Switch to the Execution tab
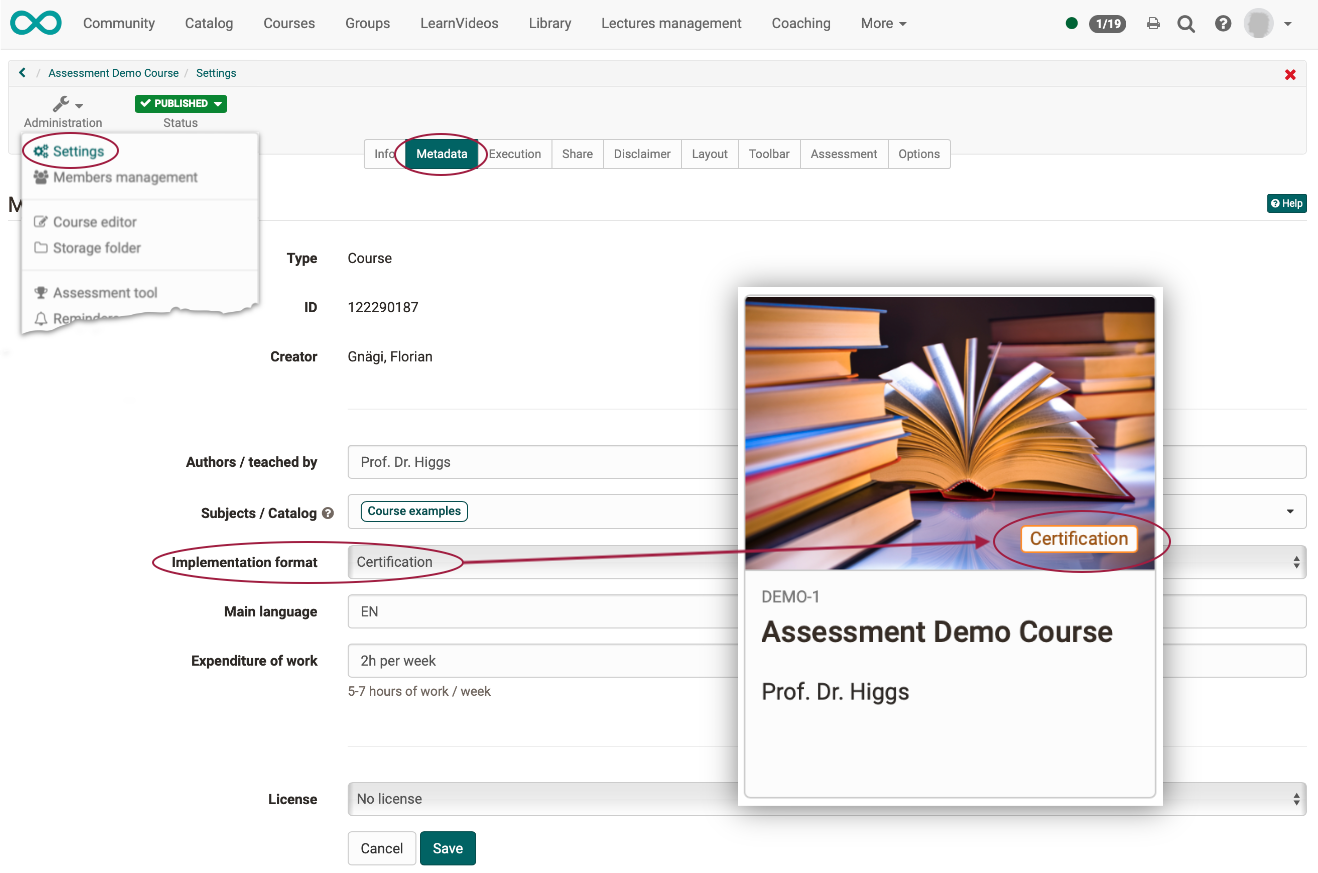Screen dimensions: 1318x873 coord(515,154)
